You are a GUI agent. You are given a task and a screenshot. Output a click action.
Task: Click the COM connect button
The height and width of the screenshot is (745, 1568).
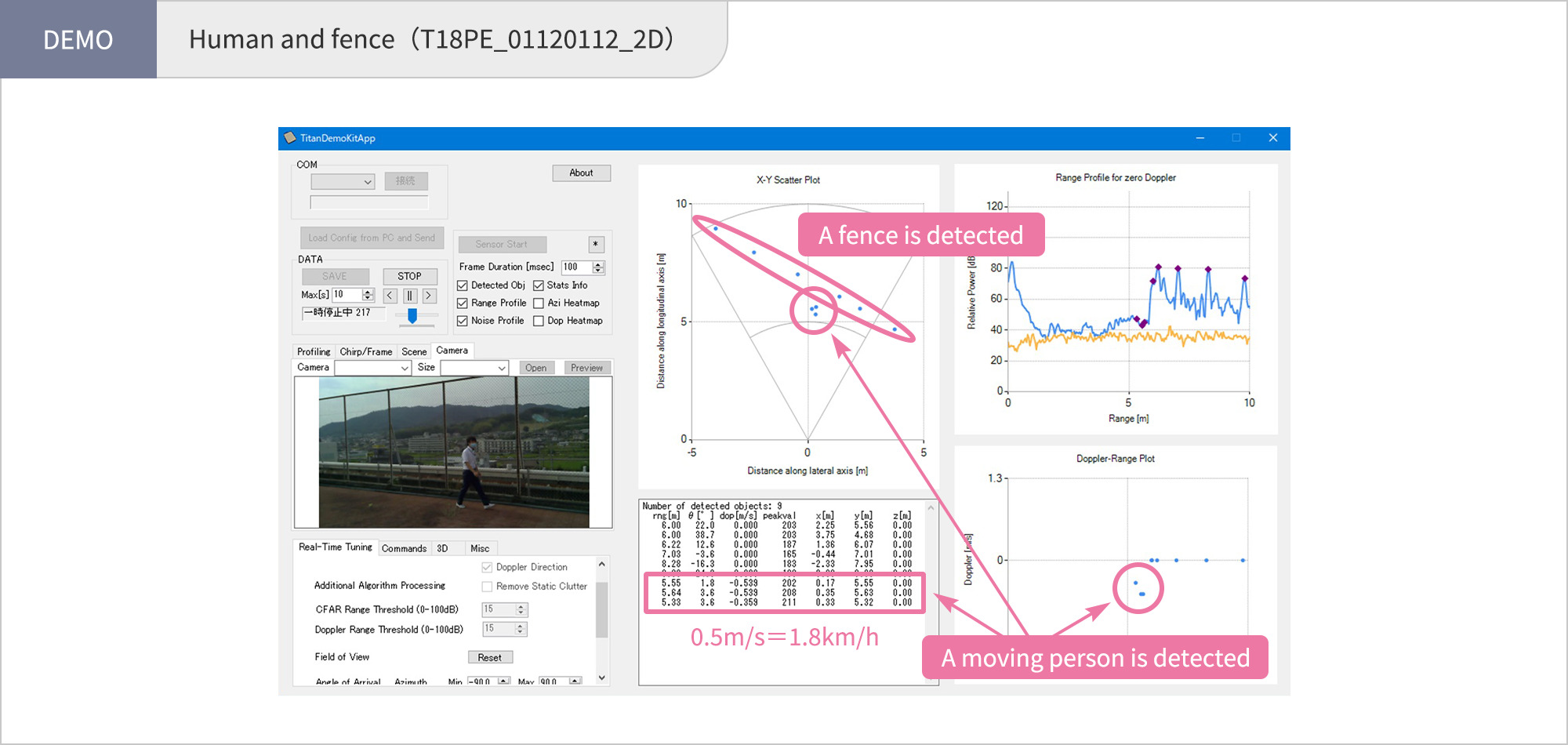(x=406, y=181)
